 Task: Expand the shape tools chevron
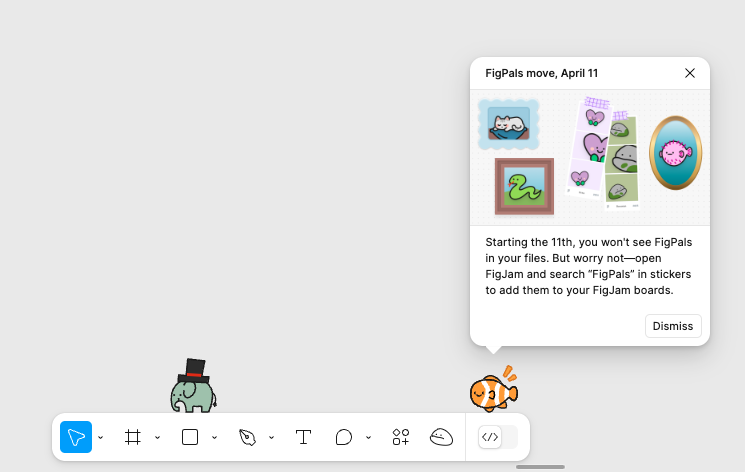[214, 437]
